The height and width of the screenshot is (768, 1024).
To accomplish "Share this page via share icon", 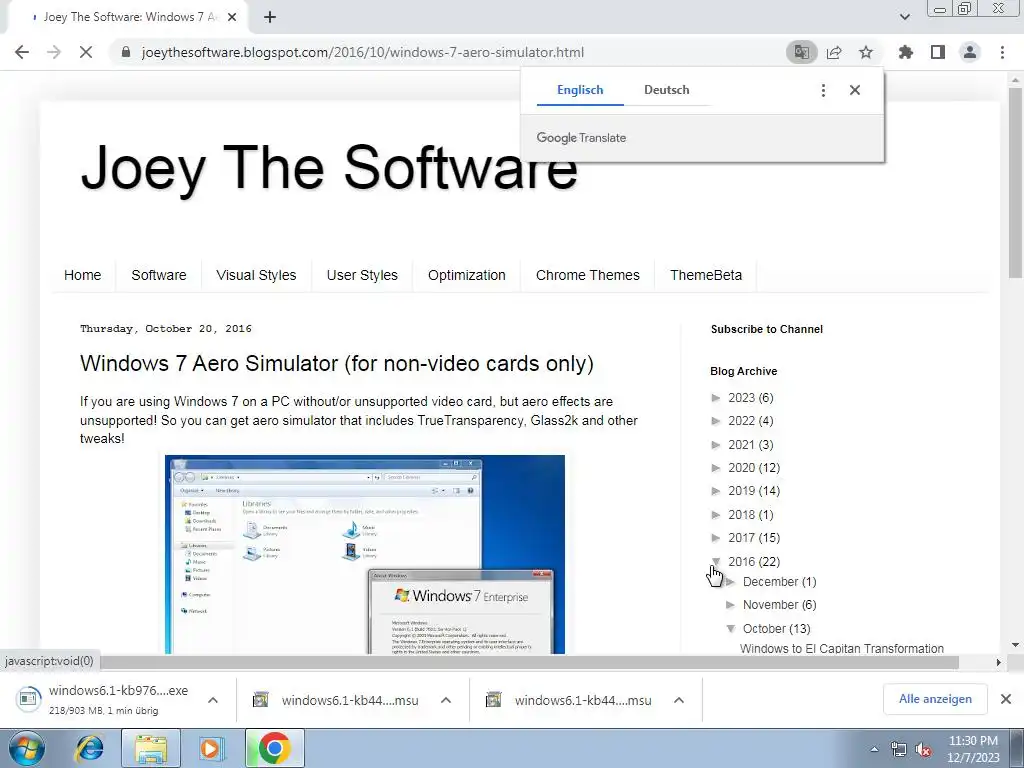I will 834,52.
